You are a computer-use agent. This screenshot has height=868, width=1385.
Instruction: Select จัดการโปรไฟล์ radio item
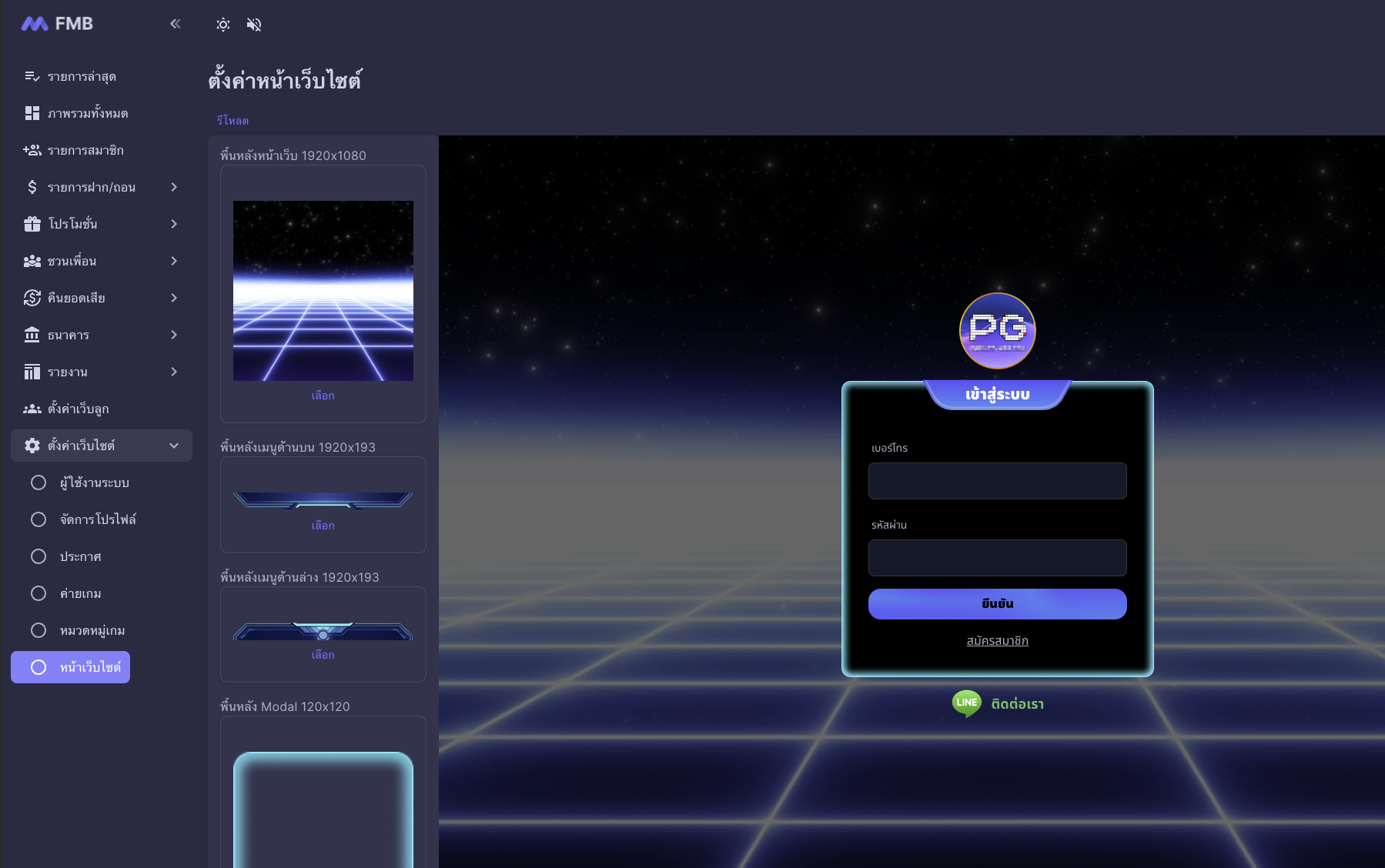click(x=38, y=519)
